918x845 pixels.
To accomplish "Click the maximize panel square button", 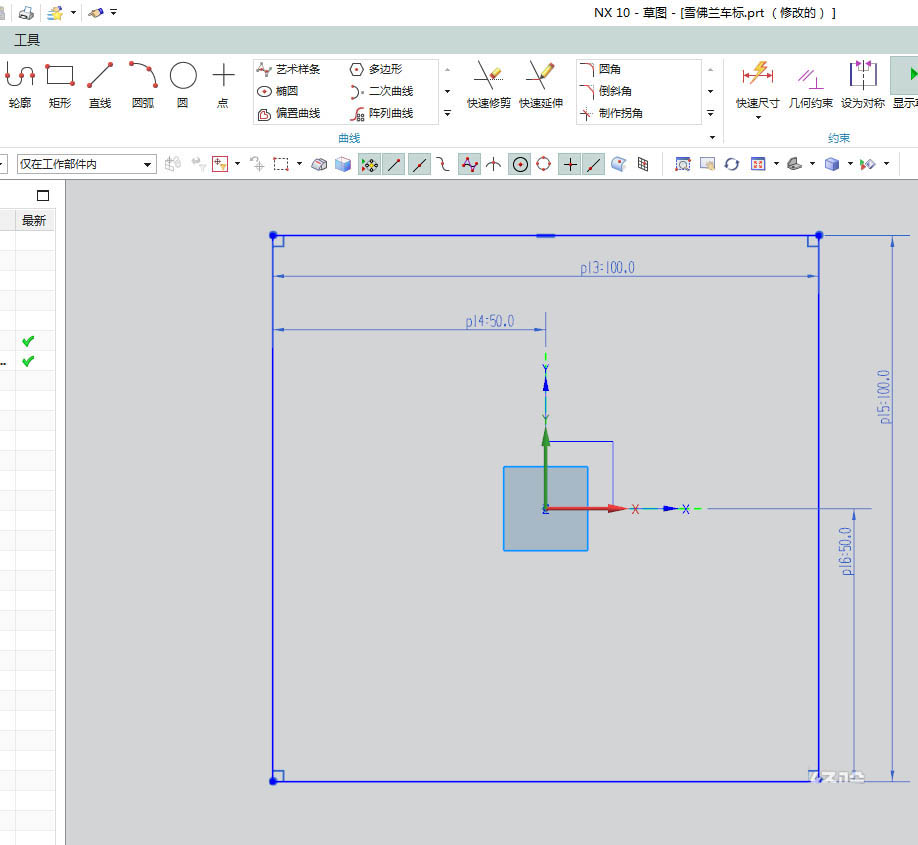I will click(x=43, y=196).
